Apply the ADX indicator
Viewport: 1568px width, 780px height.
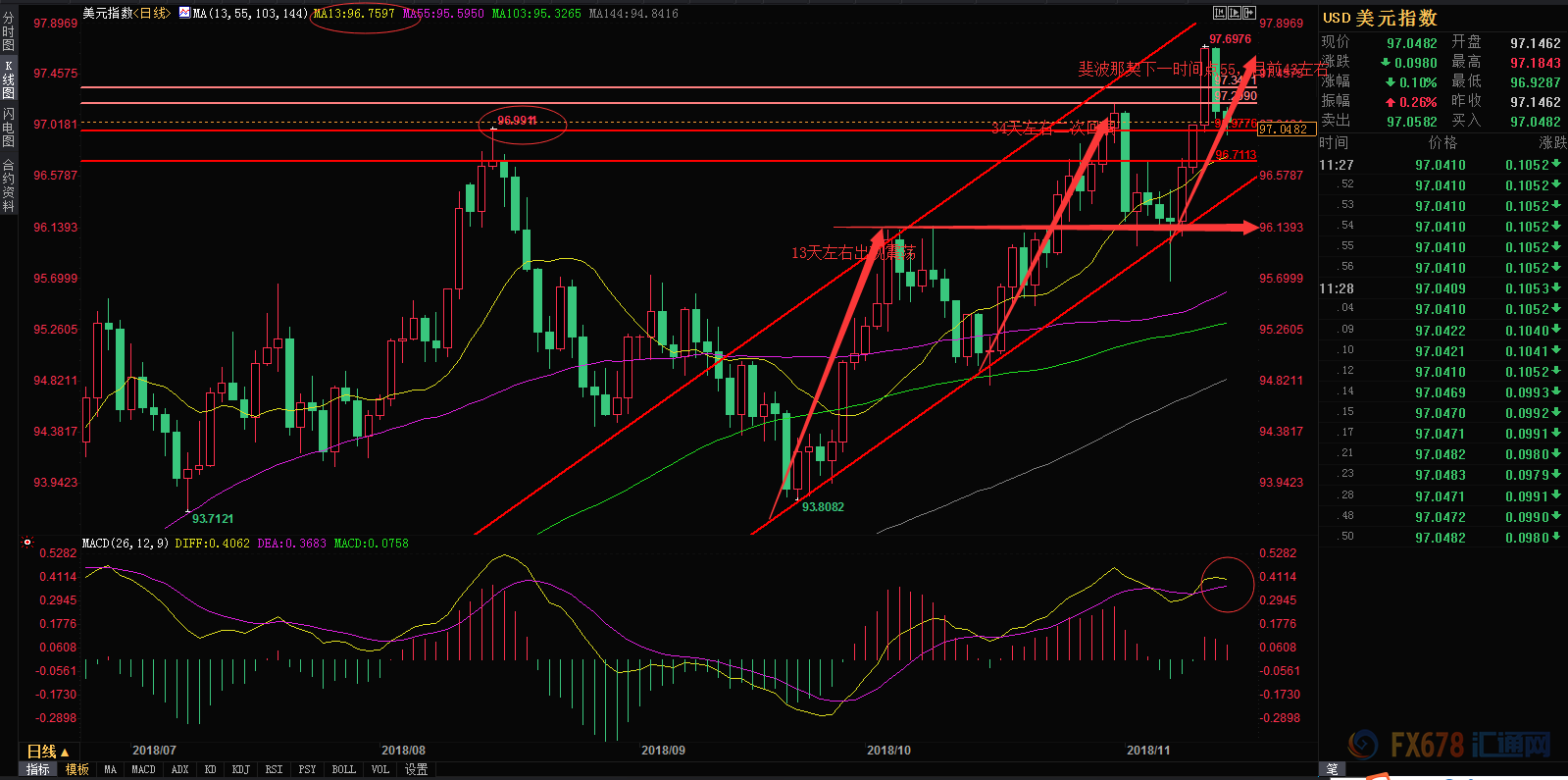179,770
